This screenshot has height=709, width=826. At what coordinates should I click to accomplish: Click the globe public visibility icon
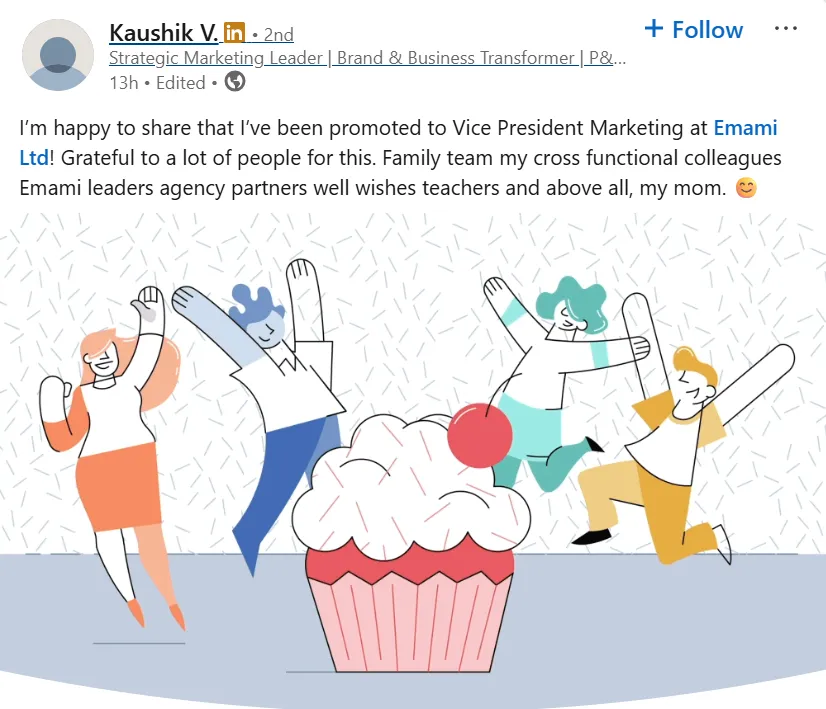point(235,82)
